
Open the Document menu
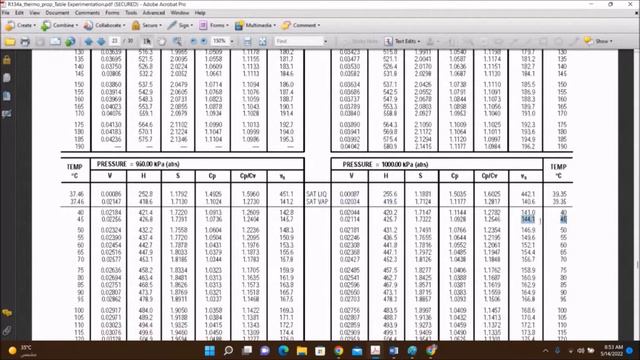point(57,13)
